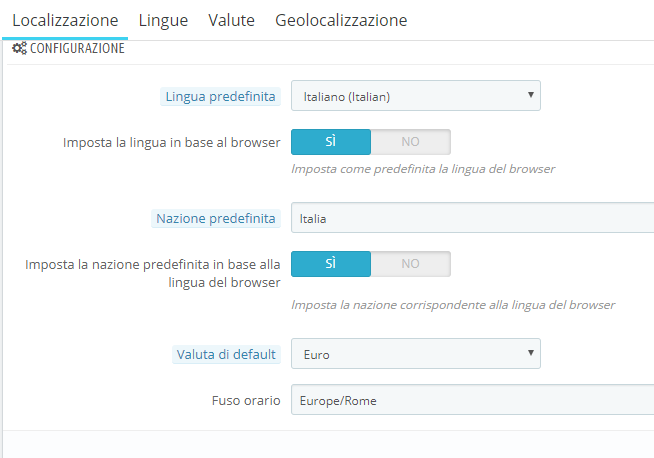Image resolution: width=654 pixels, height=458 pixels.
Task: Switch to the Localizzazione tab
Action: (65, 20)
